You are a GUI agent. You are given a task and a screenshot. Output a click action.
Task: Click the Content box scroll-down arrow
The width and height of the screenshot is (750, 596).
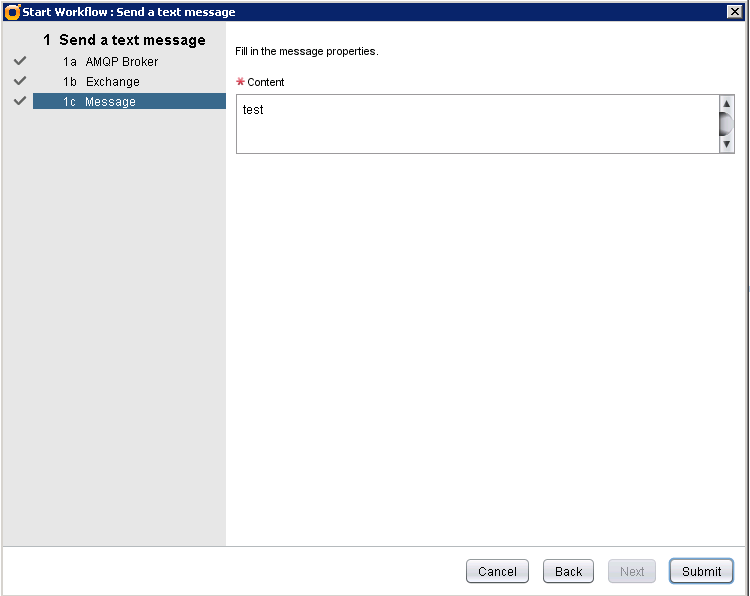coord(727,145)
